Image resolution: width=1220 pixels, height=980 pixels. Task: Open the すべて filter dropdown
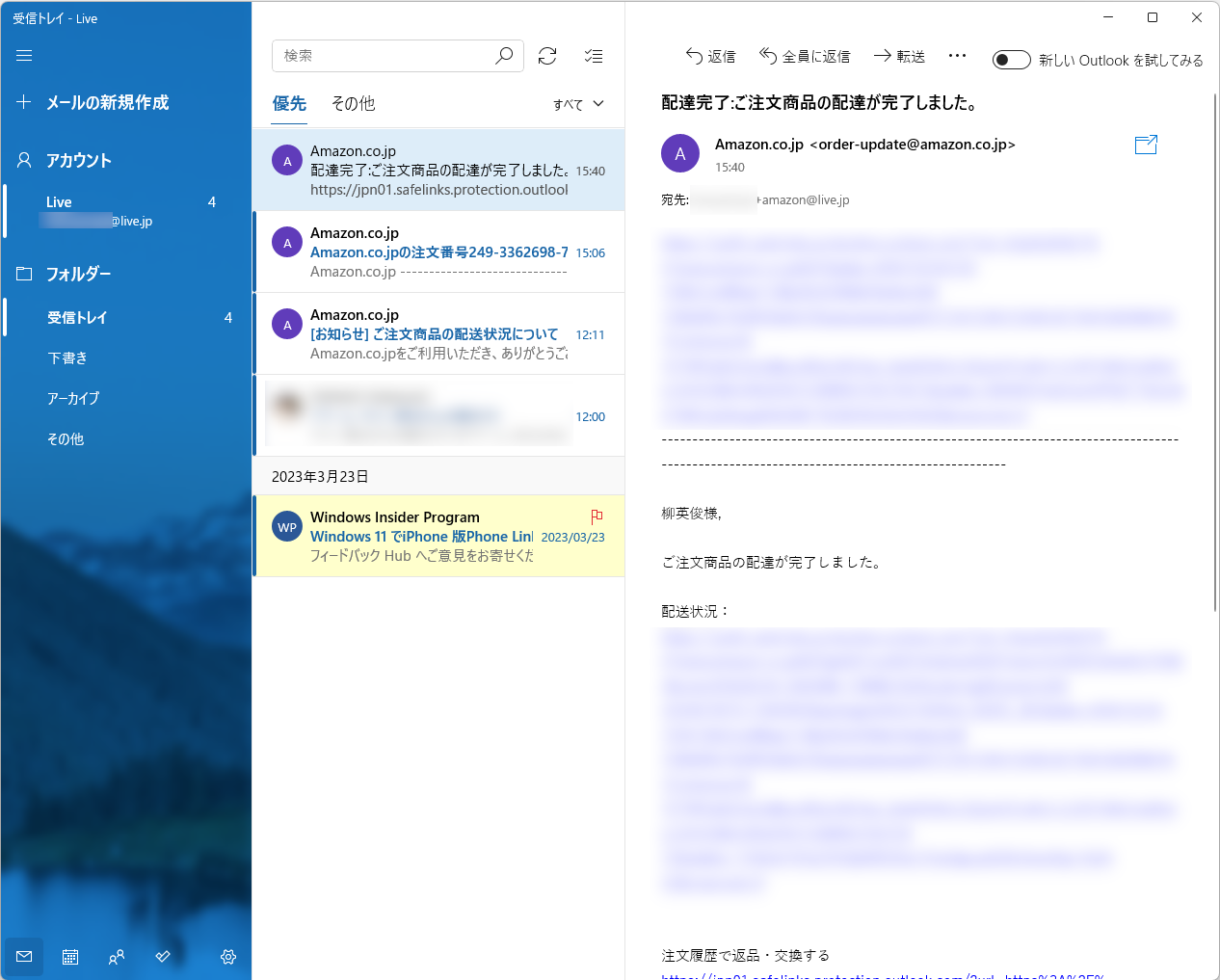tap(578, 103)
